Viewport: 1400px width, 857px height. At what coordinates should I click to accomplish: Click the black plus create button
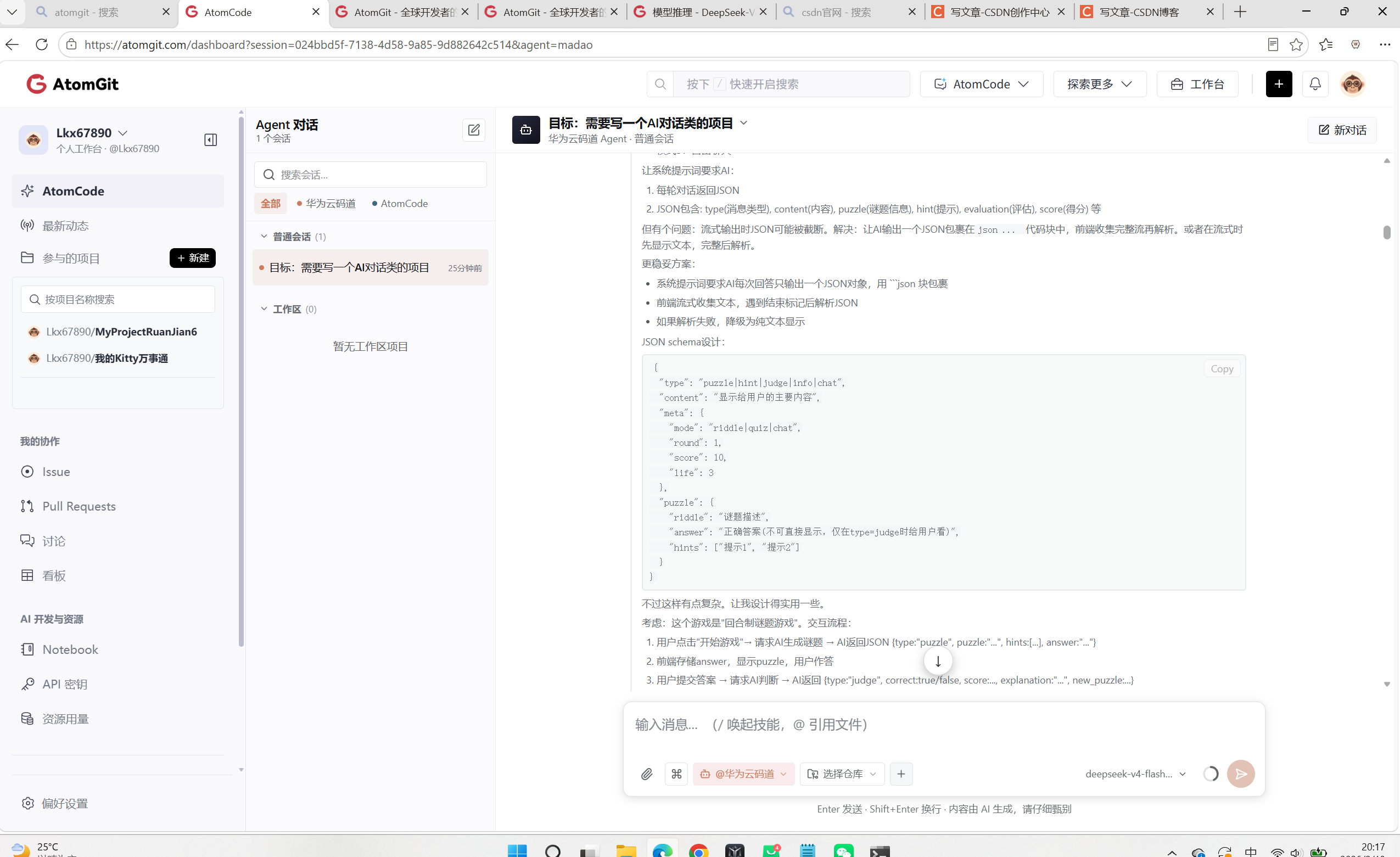click(x=1279, y=84)
